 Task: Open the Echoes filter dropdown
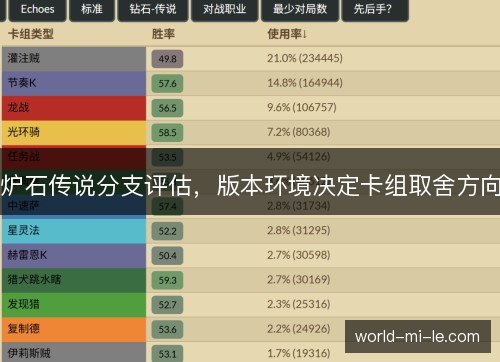[x=37, y=9]
